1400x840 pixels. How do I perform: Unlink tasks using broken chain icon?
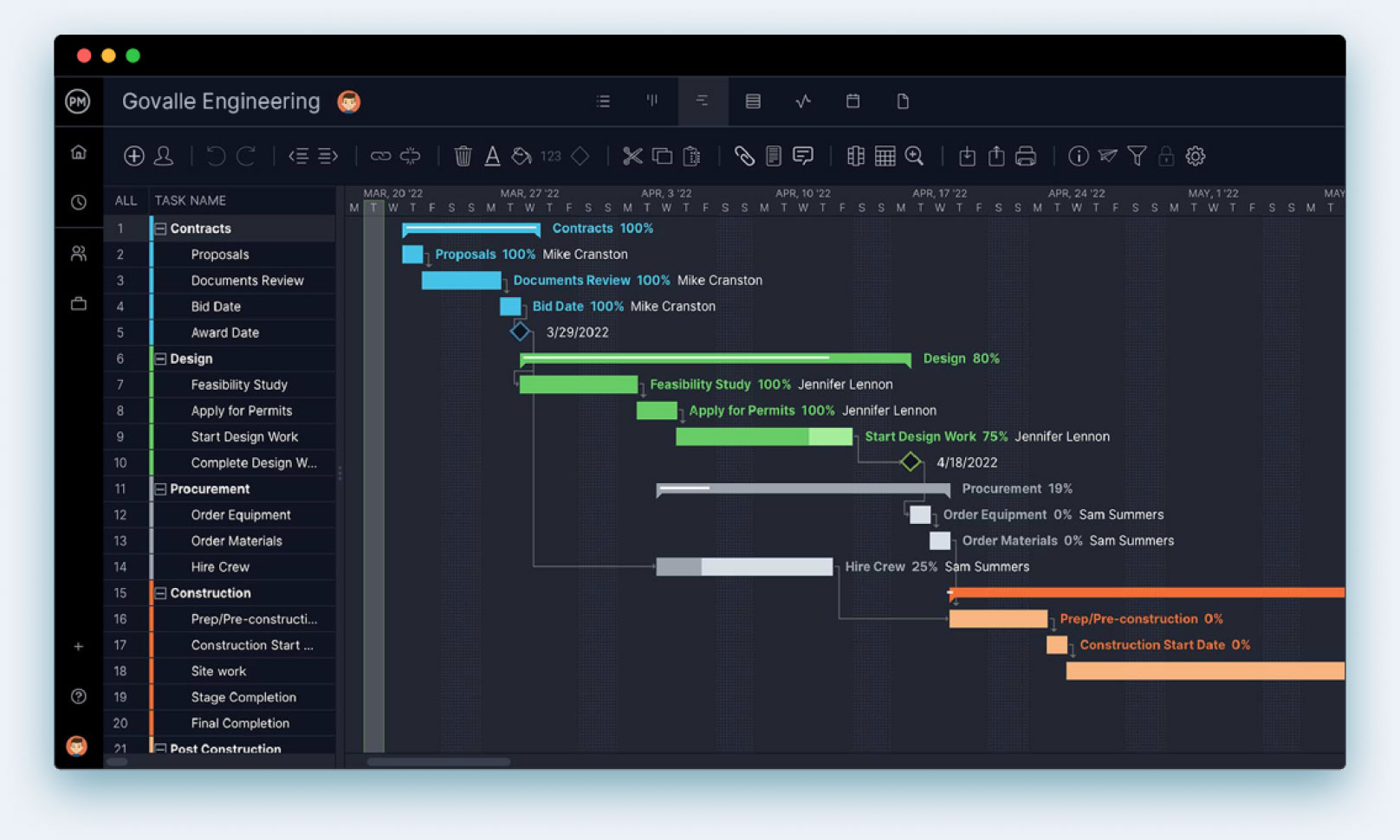click(x=411, y=156)
